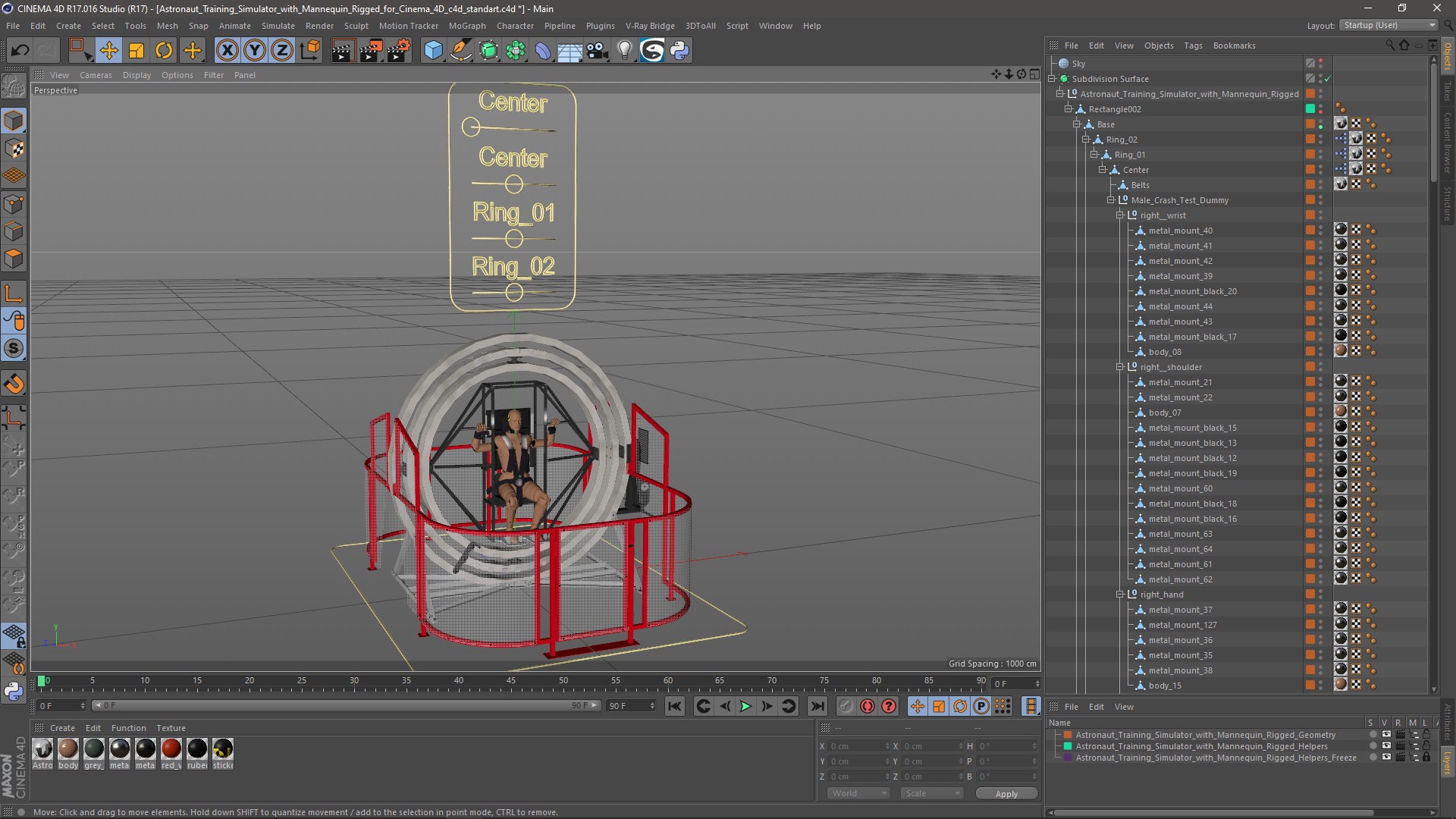Toggle Enable Snap magnet icon
This screenshot has height=819, width=1456.
(x=14, y=384)
